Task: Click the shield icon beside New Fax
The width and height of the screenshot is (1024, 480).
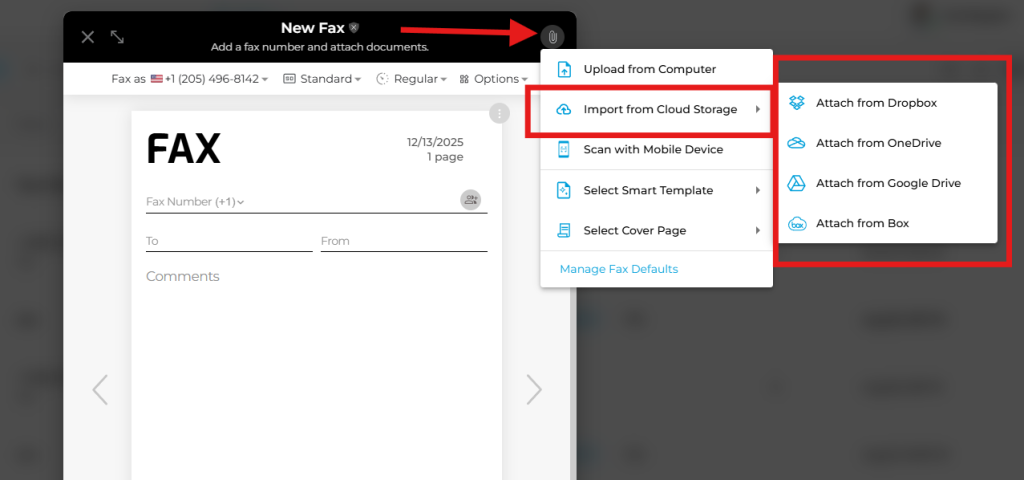Action: [354, 27]
